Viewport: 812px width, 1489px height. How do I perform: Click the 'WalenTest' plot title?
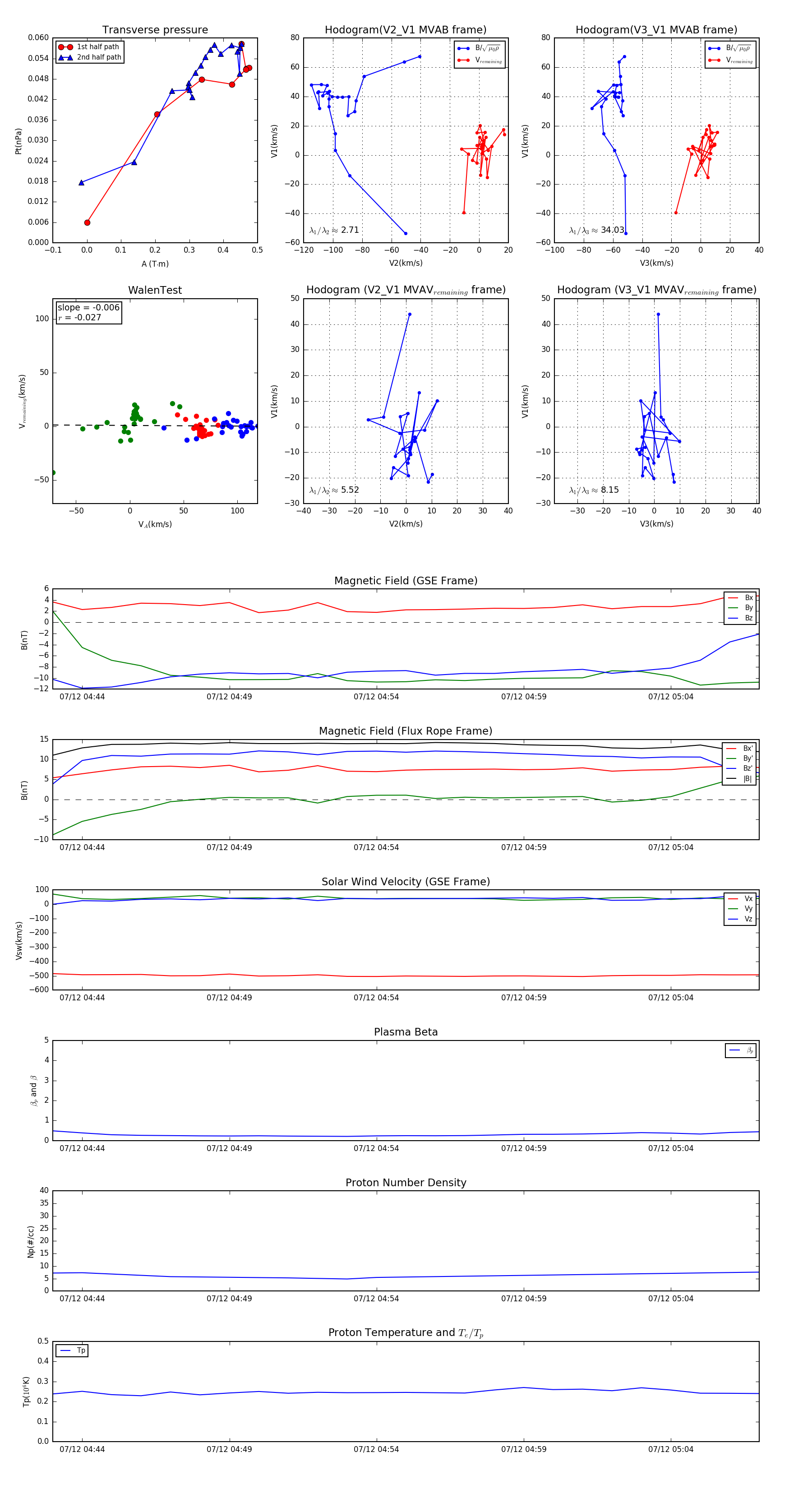pos(155,290)
